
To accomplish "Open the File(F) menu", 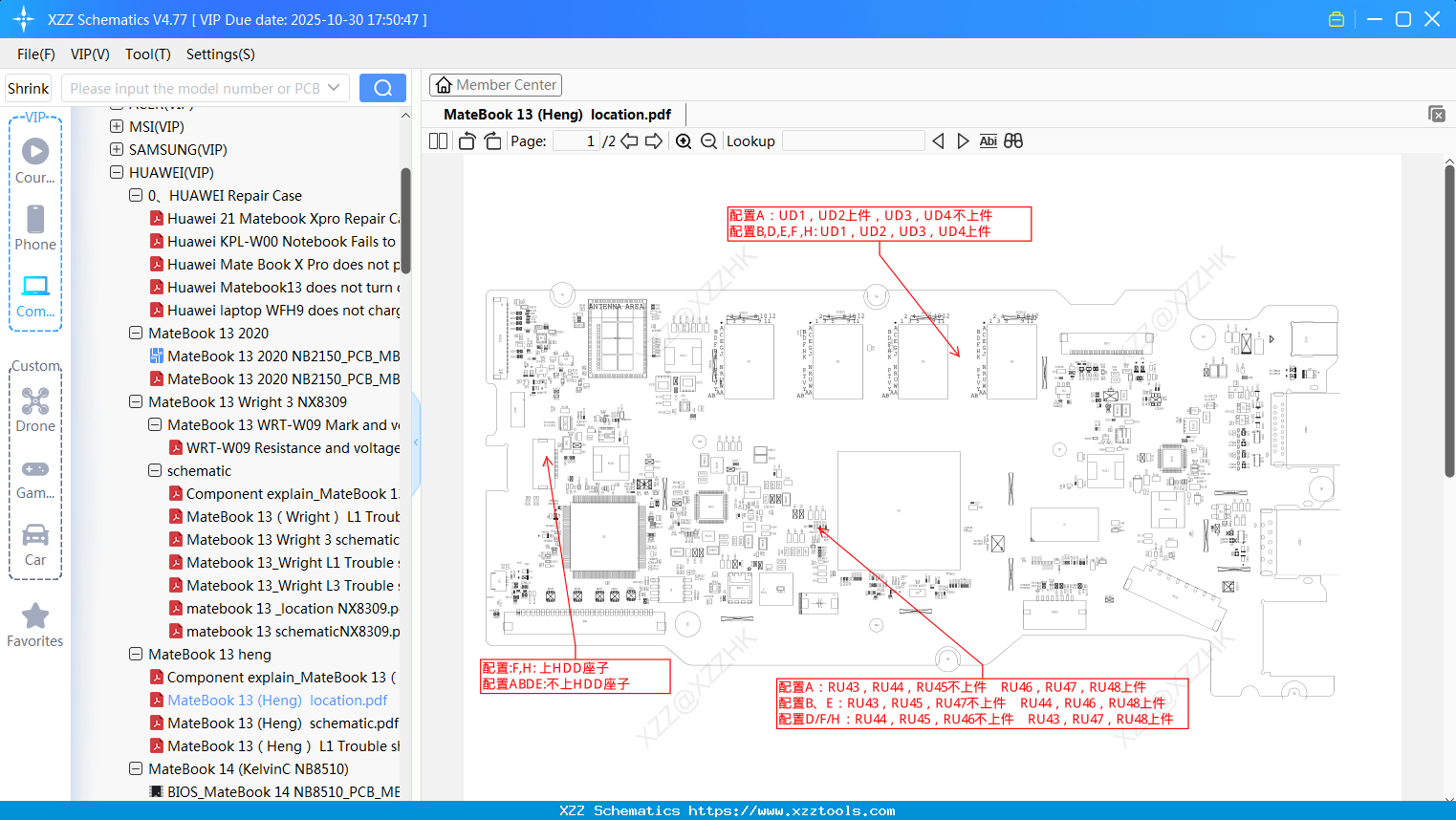I will click(36, 54).
